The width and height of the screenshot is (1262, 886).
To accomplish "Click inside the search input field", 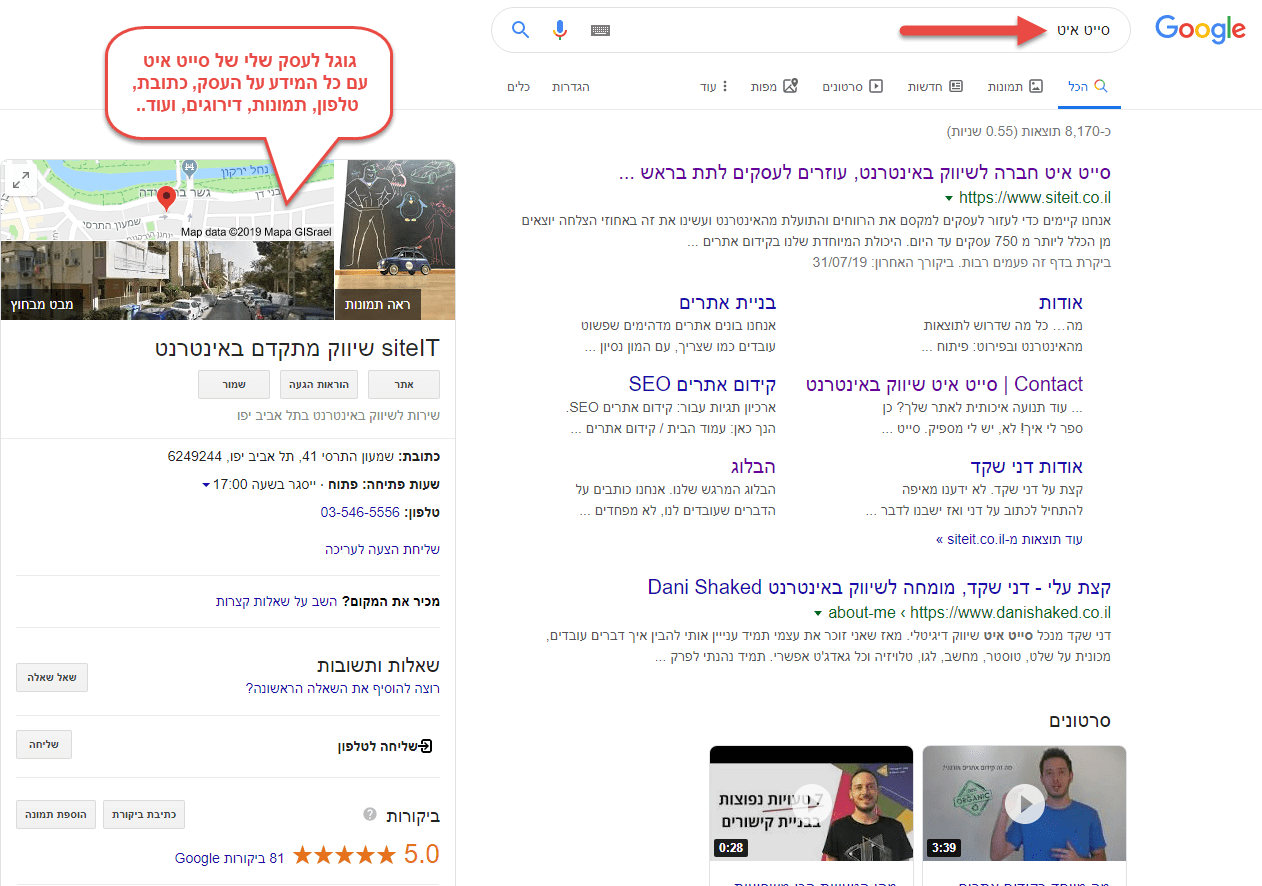I will coord(810,30).
